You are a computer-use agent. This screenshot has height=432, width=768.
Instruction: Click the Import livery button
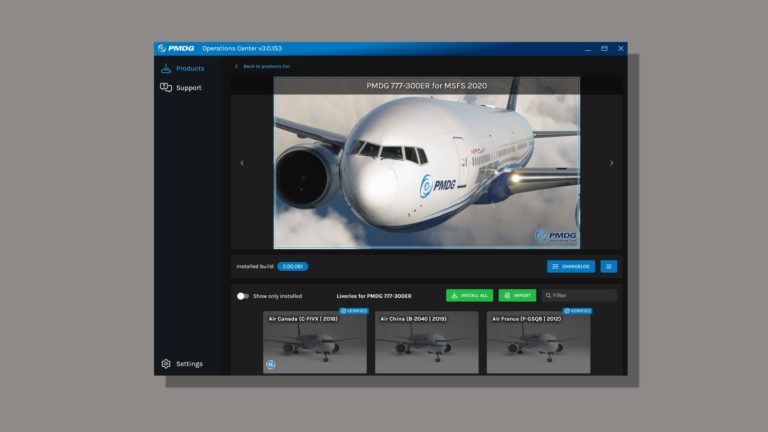(518, 296)
